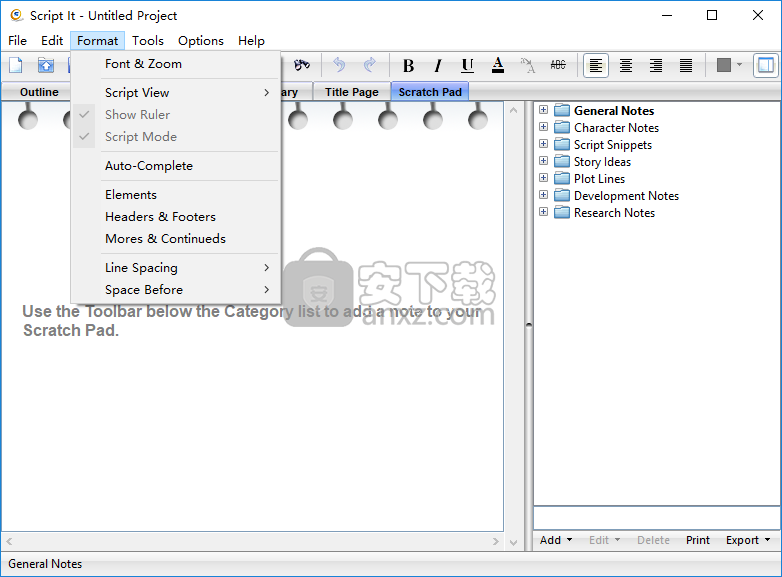Click the ABC strikethrough icon
The image size is (782, 577).
pos(558,65)
